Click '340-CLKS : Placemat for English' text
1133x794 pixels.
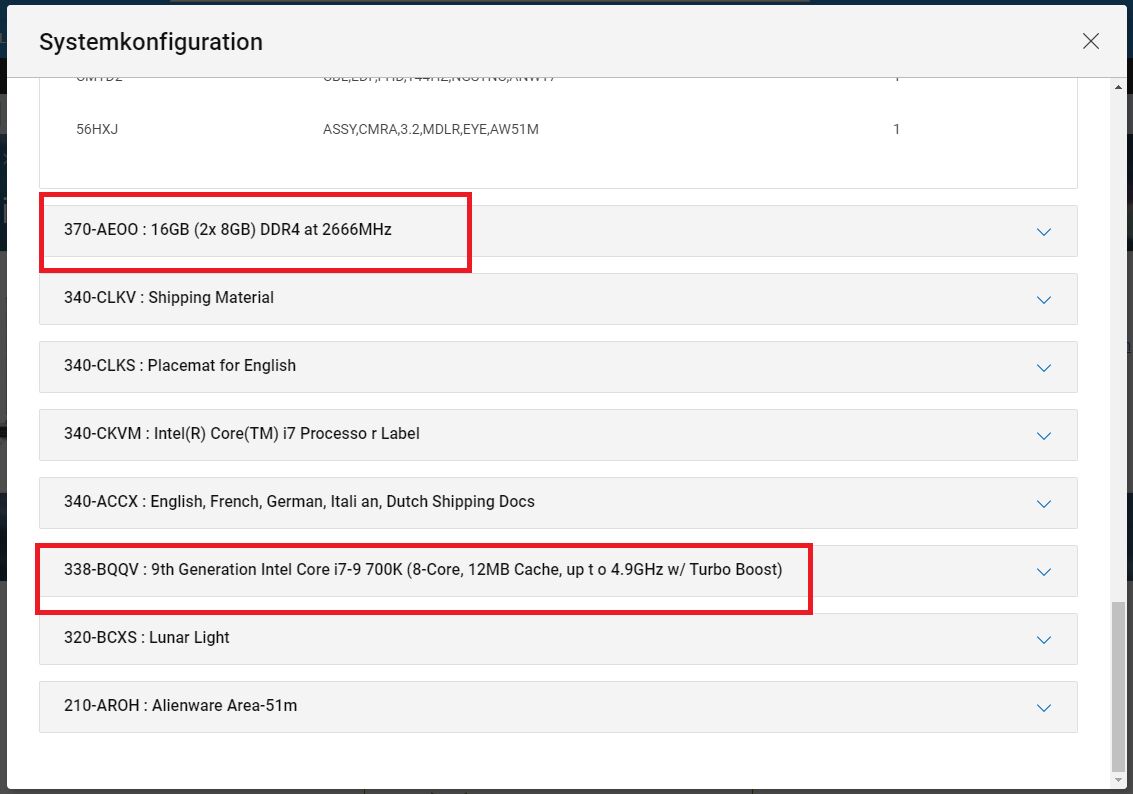click(180, 366)
